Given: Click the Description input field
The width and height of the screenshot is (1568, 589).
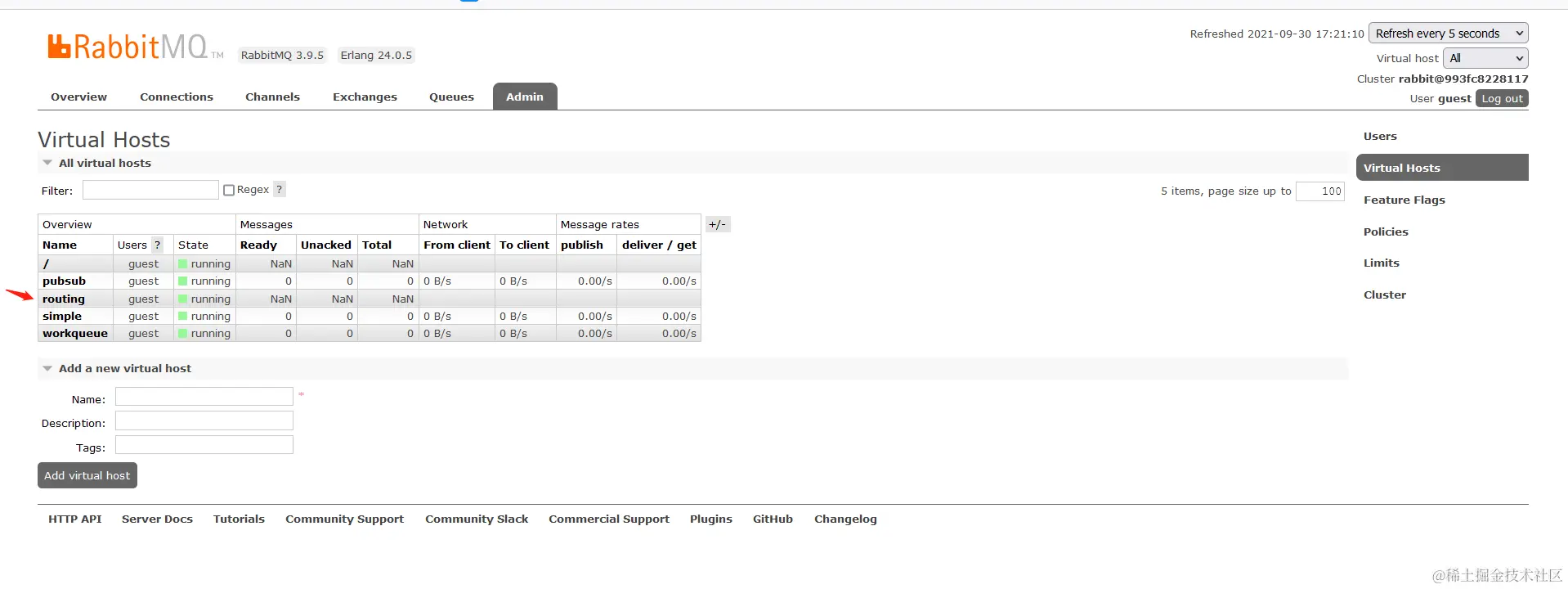Looking at the screenshot, I should [204, 420].
